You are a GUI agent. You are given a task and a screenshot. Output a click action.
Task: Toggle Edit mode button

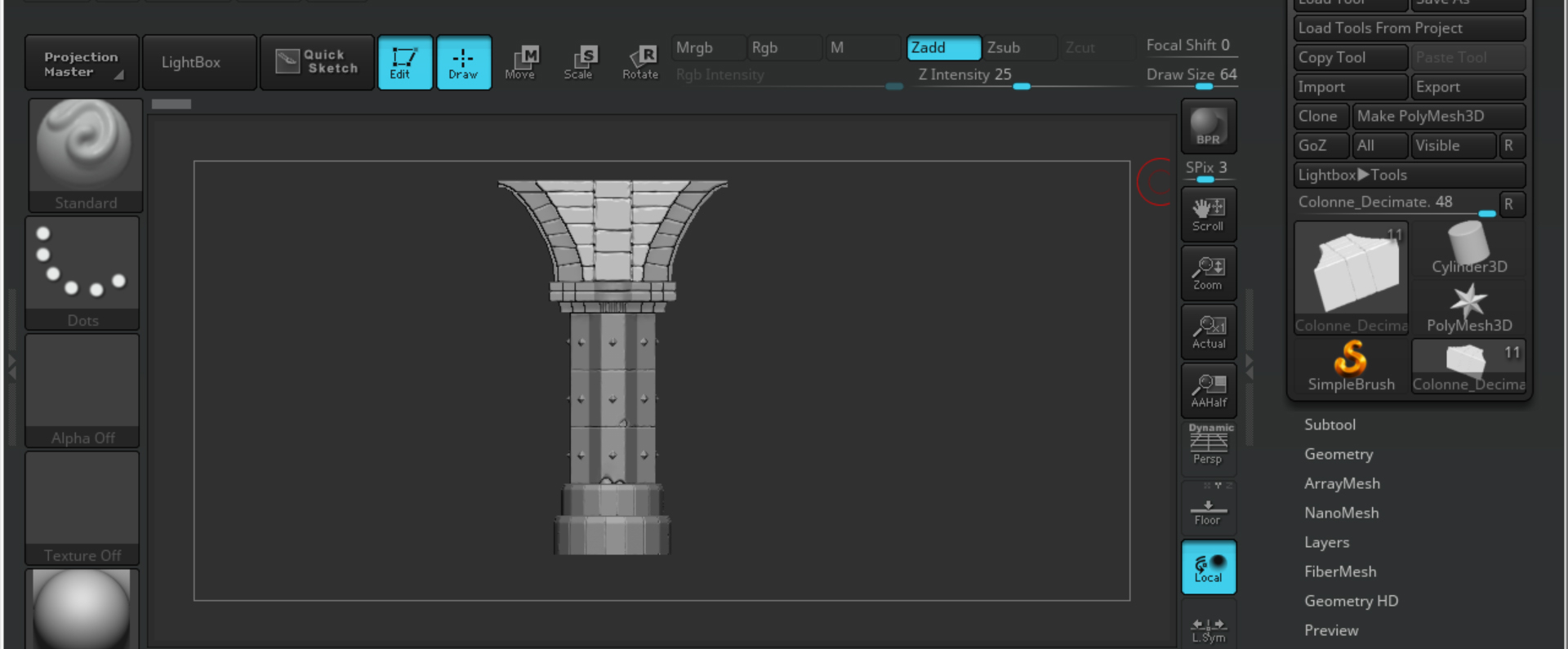tap(405, 63)
